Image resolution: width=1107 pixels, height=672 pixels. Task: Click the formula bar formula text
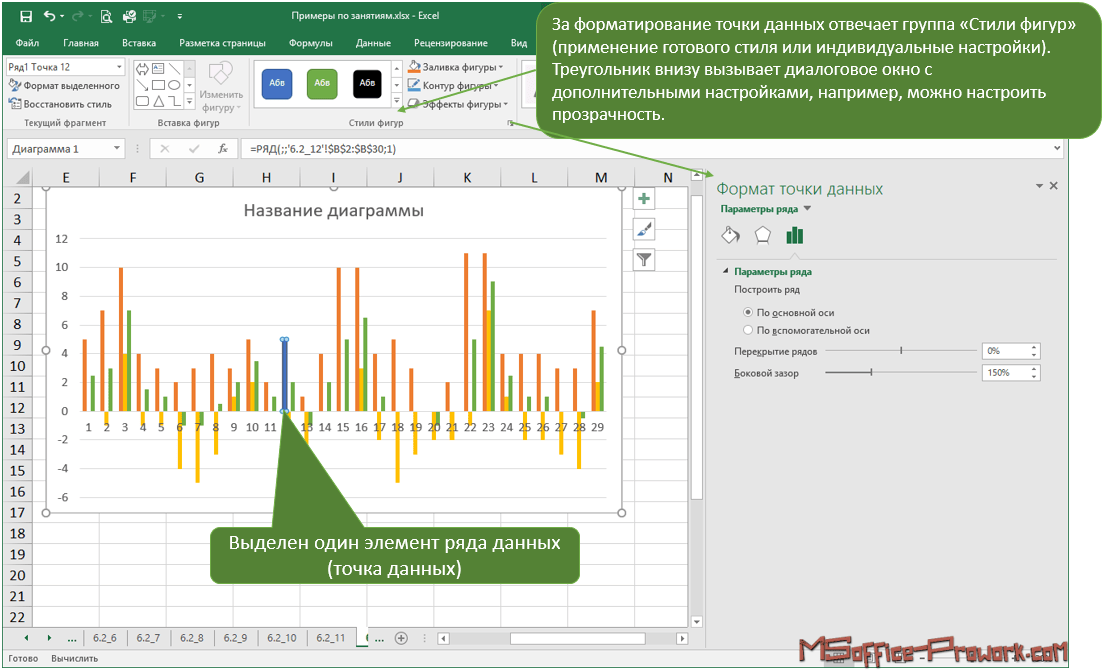pyautogui.click(x=323, y=149)
